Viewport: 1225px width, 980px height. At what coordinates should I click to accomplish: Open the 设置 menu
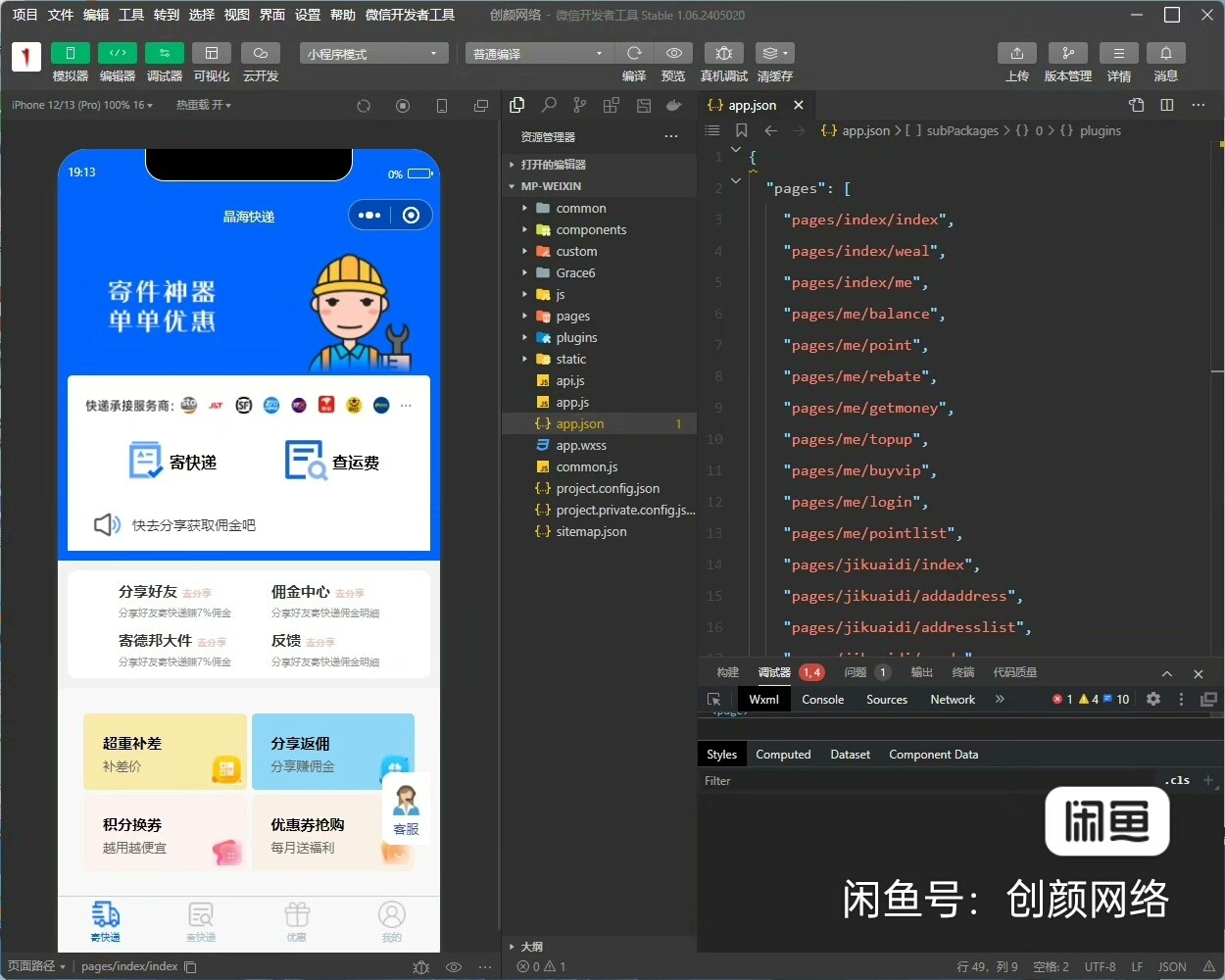[308, 15]
